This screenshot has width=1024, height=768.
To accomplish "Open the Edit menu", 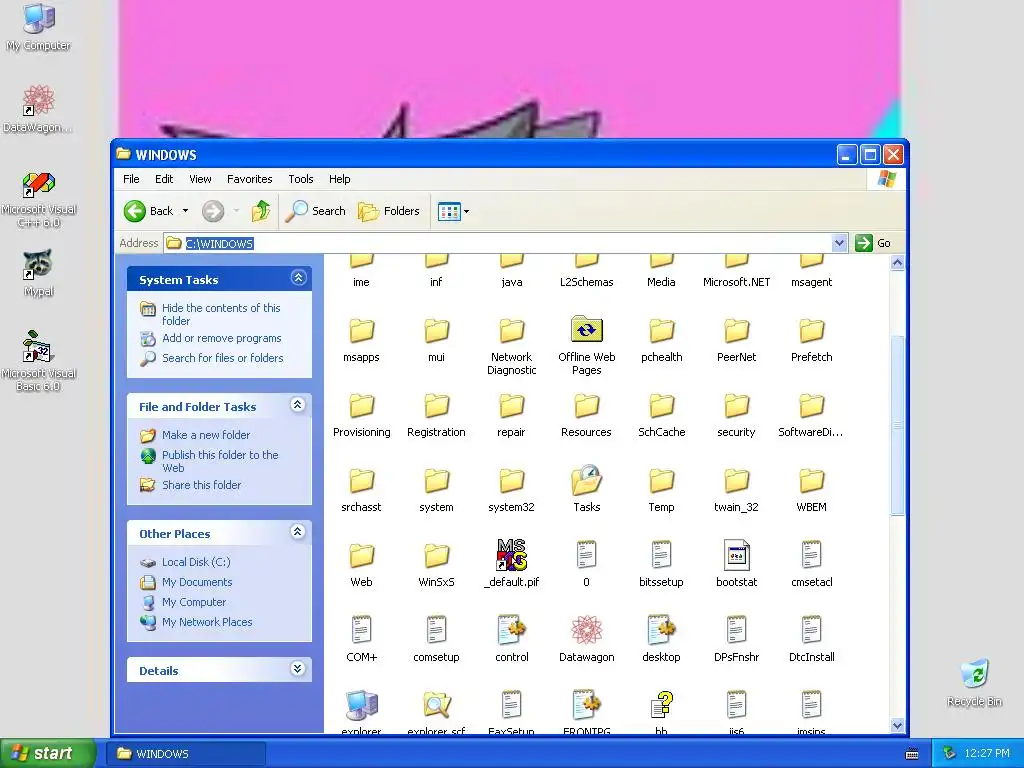I will (164, 179).
